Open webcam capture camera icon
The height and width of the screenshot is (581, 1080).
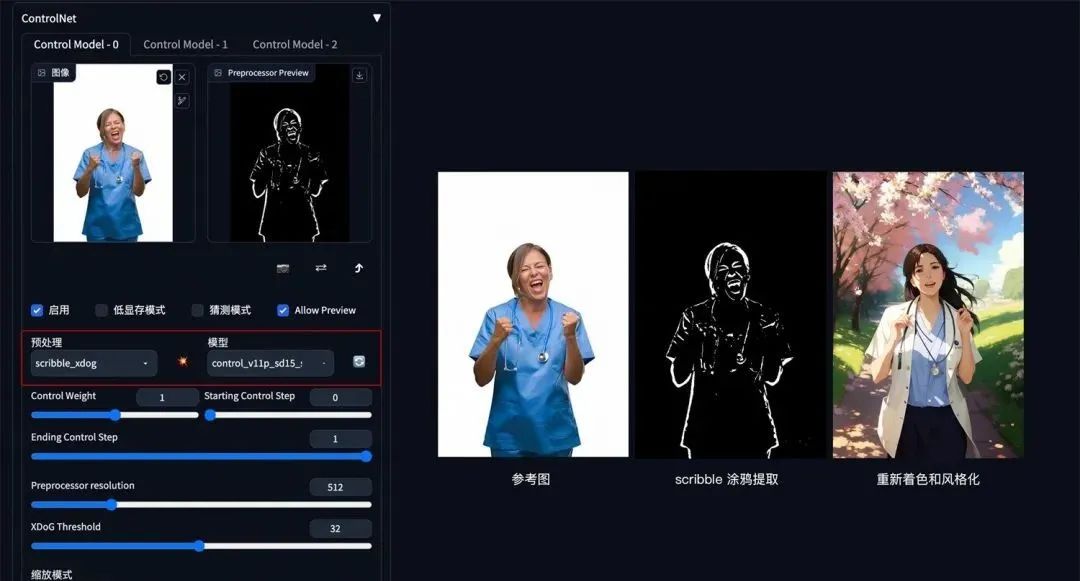pos(283,268)
